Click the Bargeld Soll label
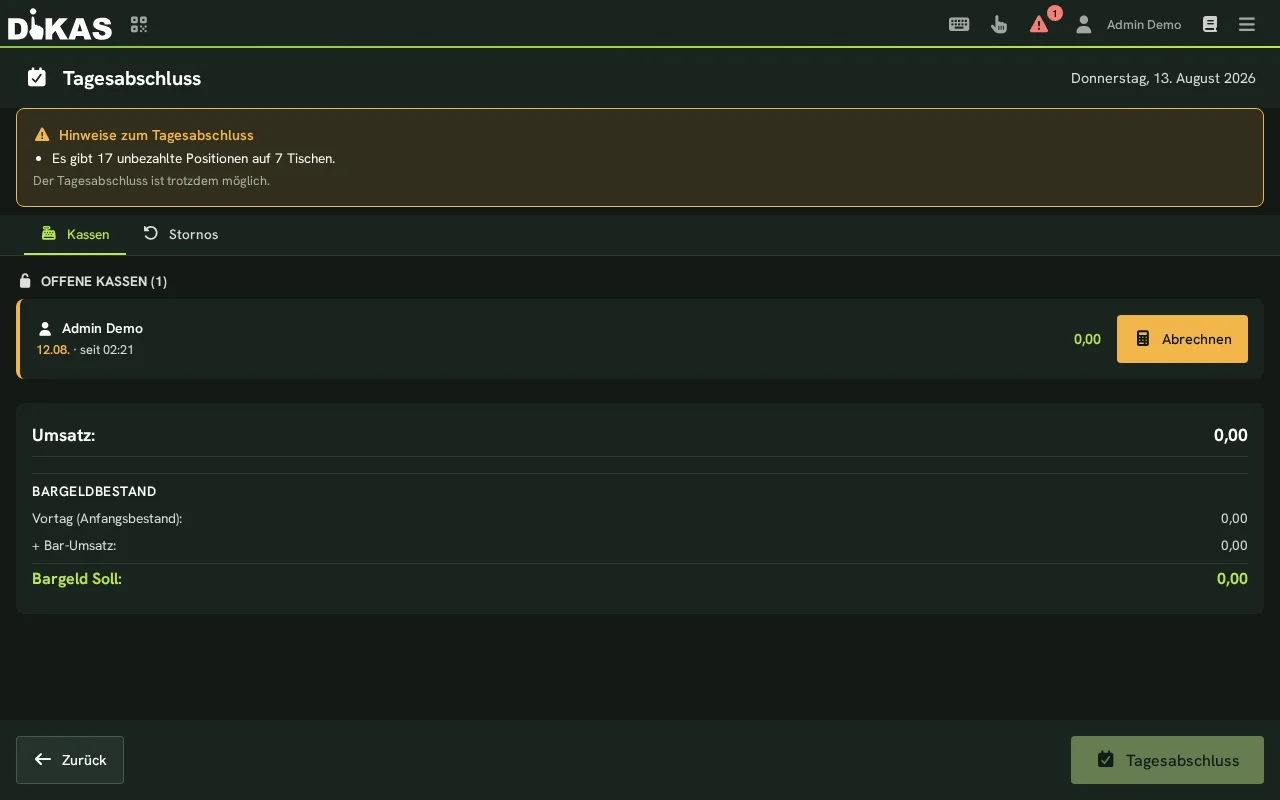Viewport: 1280px width, 800px height. click(x=77, y=579)
